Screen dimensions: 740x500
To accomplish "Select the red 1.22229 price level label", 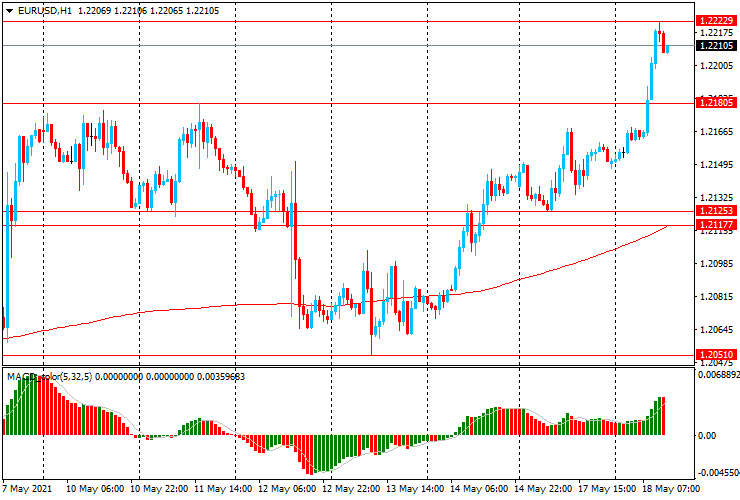I will click(716, 21).
